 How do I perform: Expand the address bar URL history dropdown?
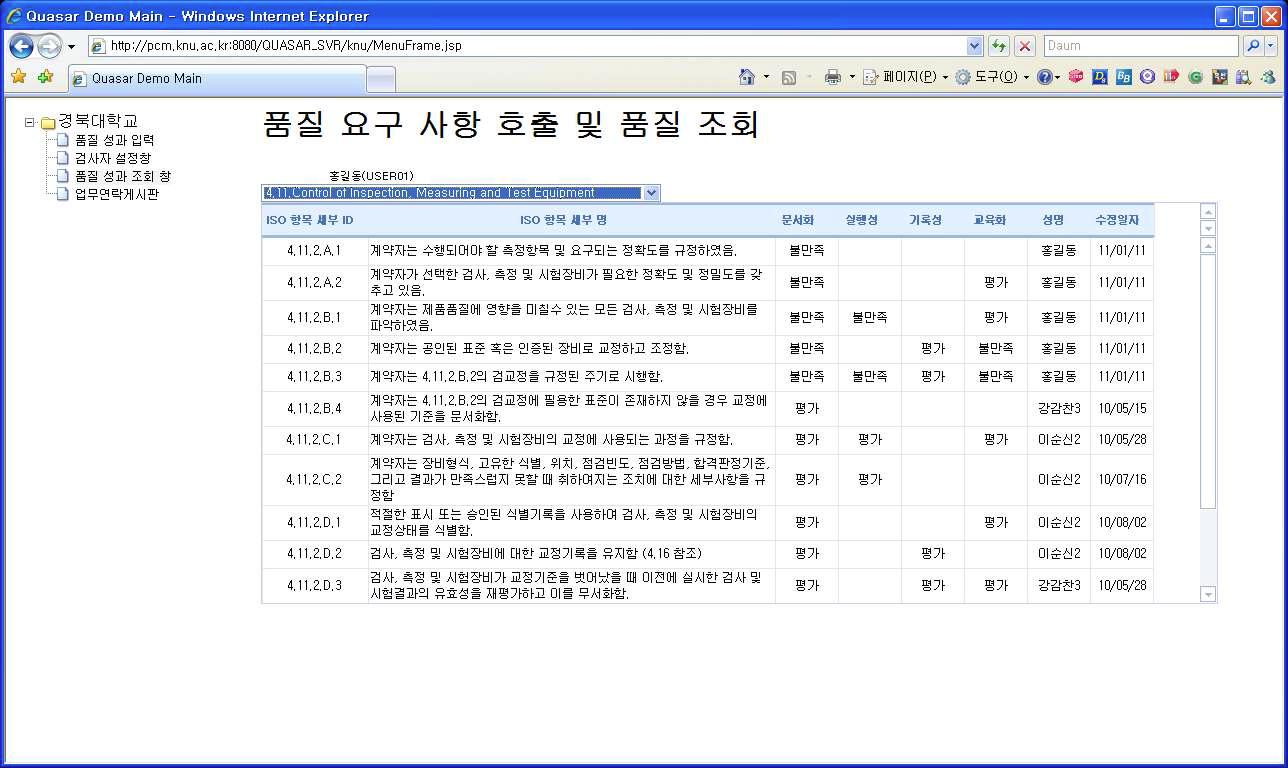[x=975, y=46]
